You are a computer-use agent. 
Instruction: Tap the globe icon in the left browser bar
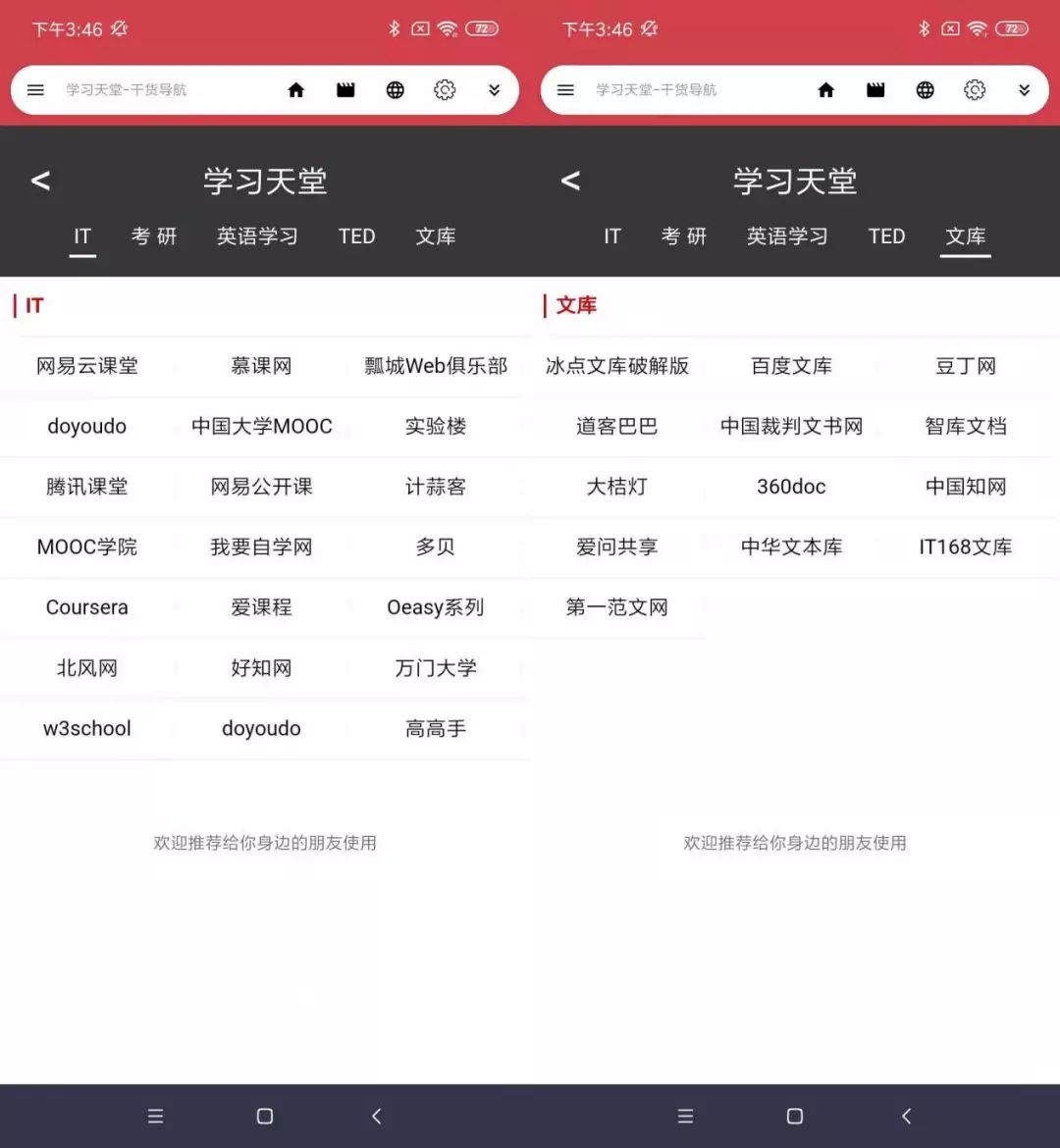395,90
